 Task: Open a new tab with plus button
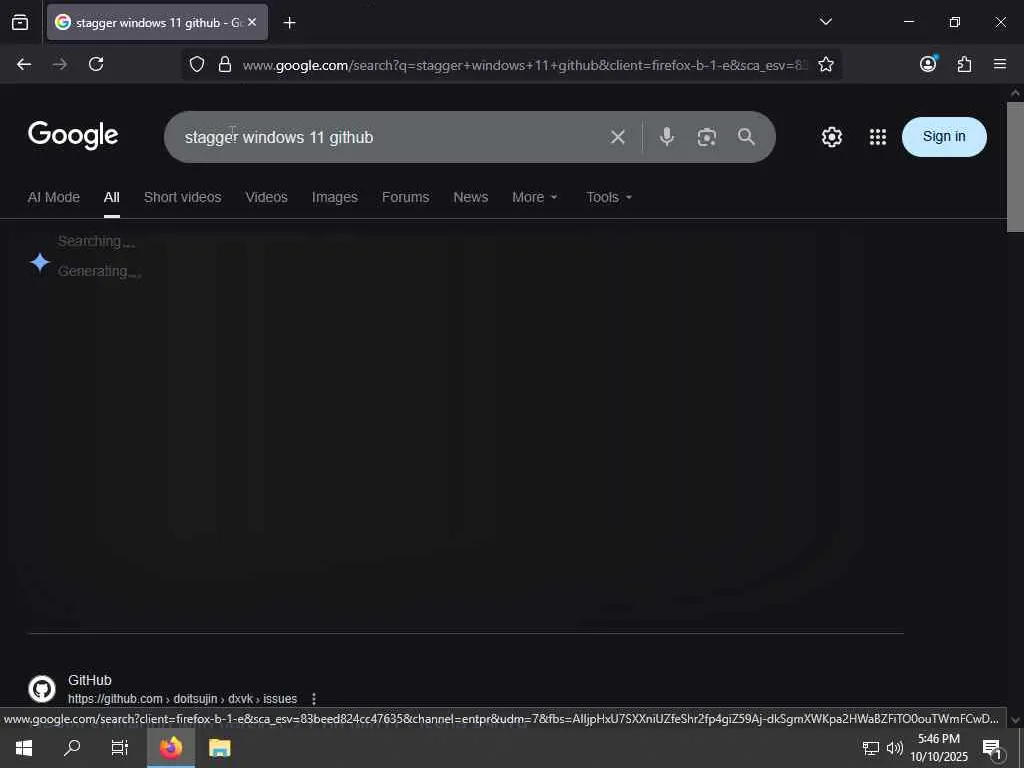coord(289,23)
